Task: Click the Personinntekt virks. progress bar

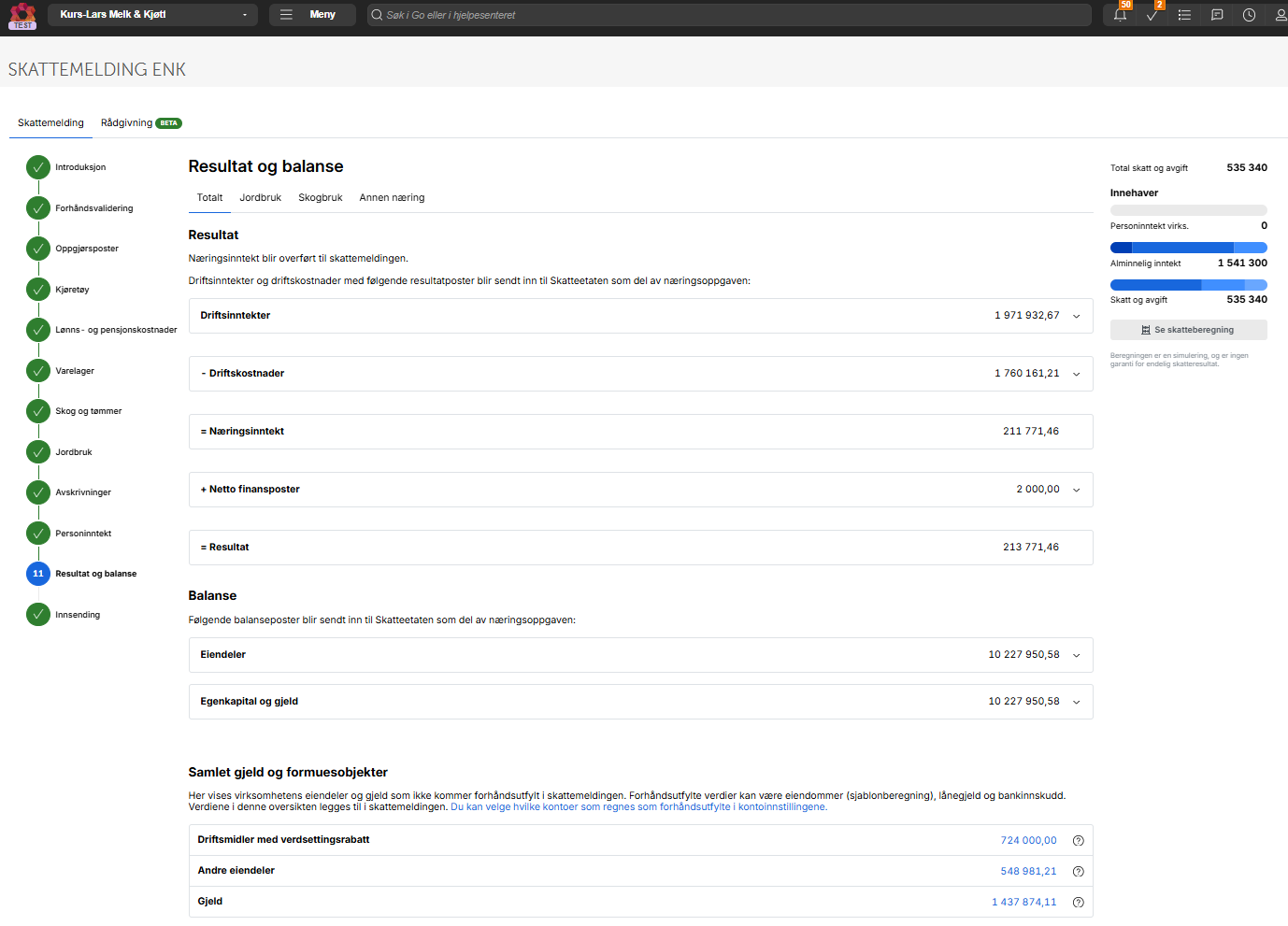Action: (x=1189, y=210)
